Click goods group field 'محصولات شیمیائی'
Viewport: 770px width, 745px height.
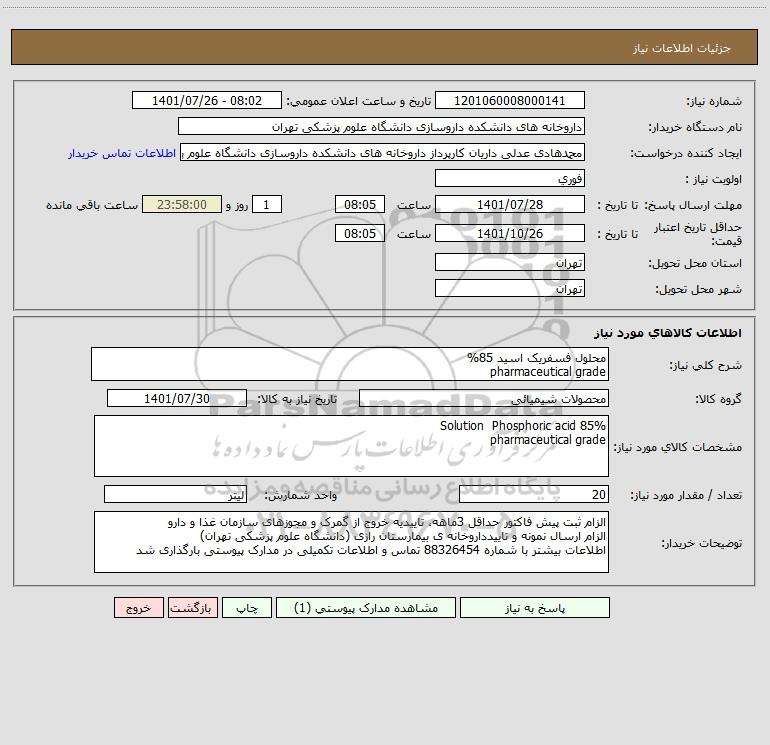pyautogui.click(x=484, y=398)
